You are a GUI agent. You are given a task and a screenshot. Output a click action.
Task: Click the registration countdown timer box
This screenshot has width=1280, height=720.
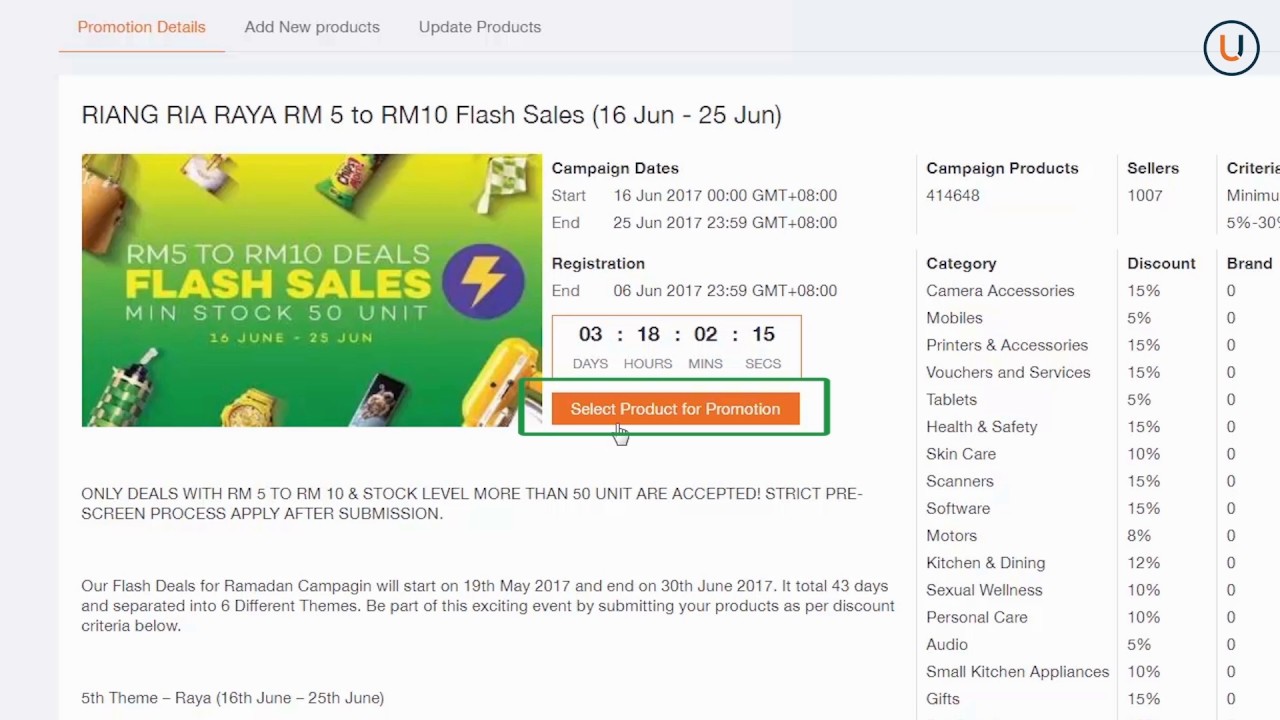coord(676,344)
